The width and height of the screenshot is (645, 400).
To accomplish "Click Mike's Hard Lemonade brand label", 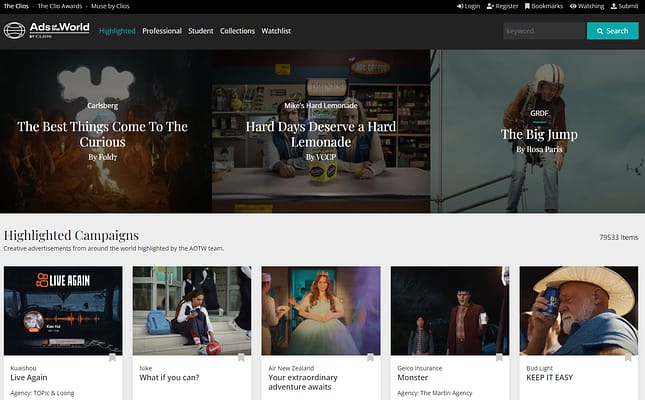I will 321,105.
